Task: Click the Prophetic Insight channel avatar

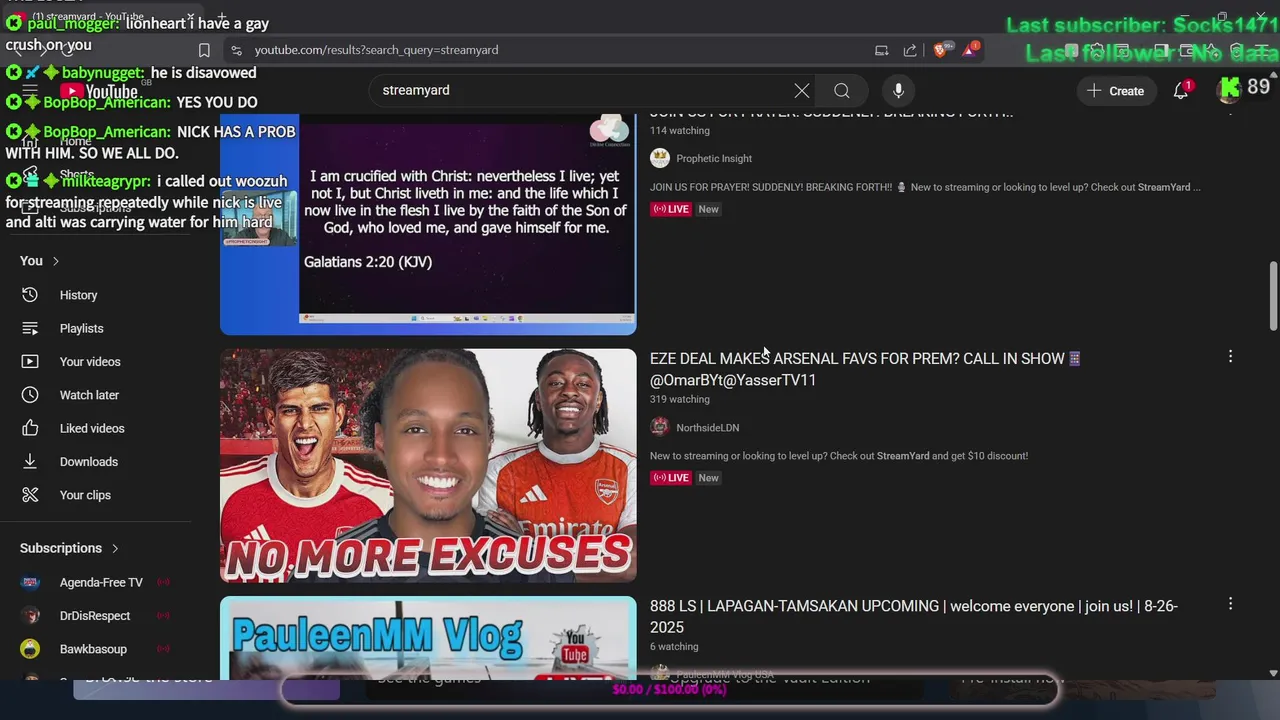Action: click(660, 158)
